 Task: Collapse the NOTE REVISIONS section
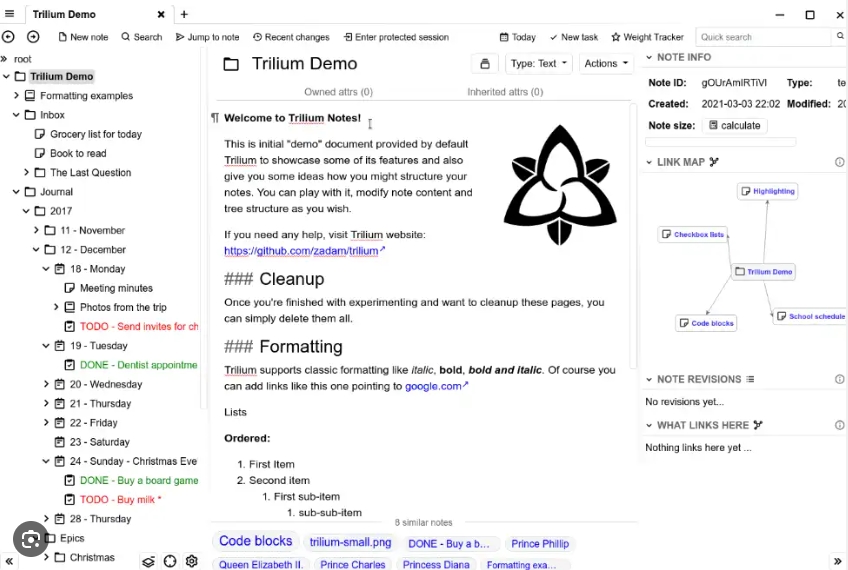click(649, 380)
